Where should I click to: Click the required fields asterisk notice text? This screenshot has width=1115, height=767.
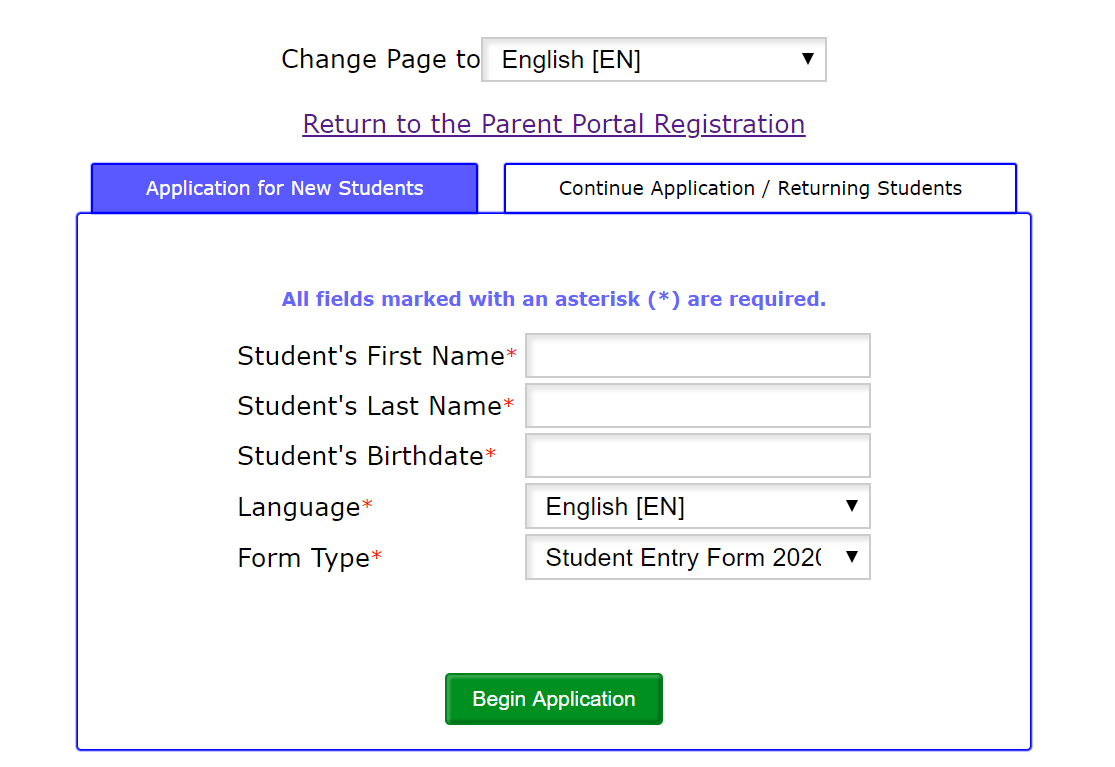coord(554,299)
